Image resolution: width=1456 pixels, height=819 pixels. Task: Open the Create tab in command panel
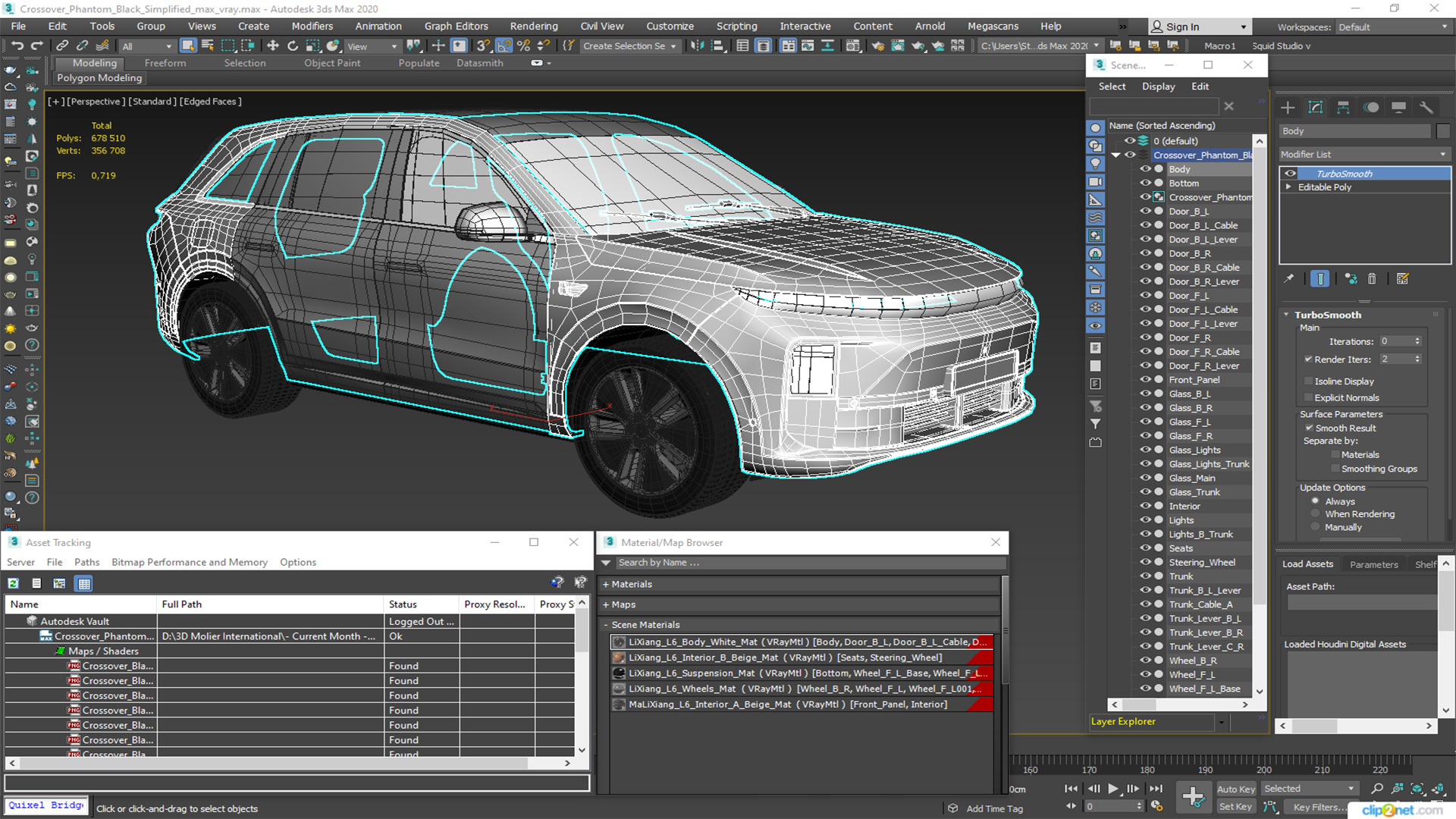pos(1288,108)
